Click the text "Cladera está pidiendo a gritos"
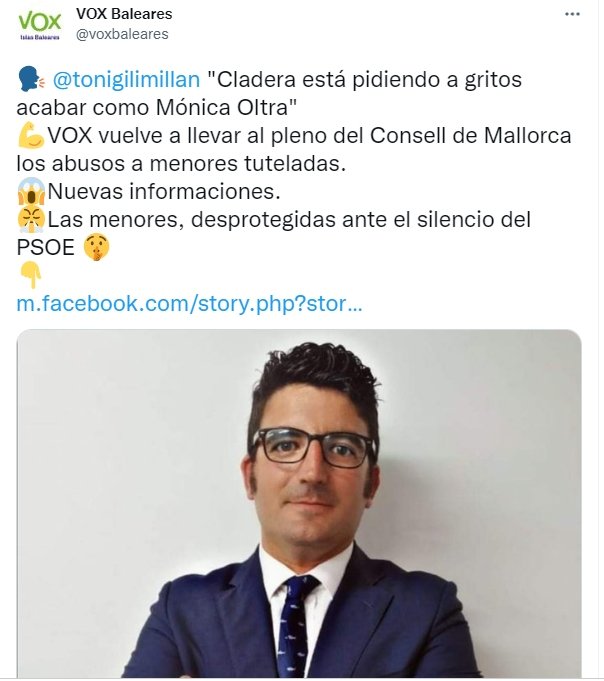Image resolution: width=604 pixels, height=681 pixels. pyautogui.click(x=365, y=80)
